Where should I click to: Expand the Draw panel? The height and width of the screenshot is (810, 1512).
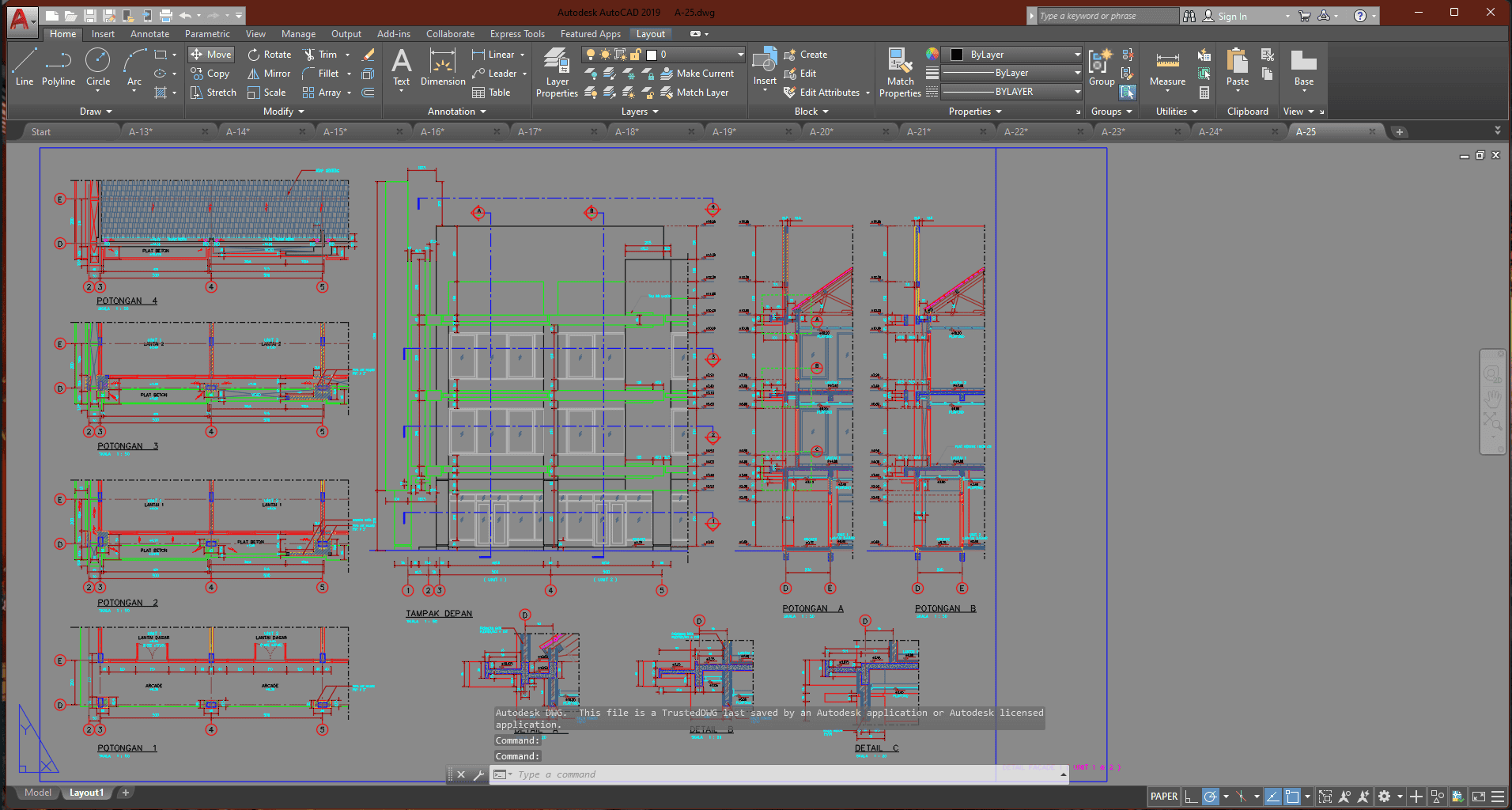tap(96, 112)
